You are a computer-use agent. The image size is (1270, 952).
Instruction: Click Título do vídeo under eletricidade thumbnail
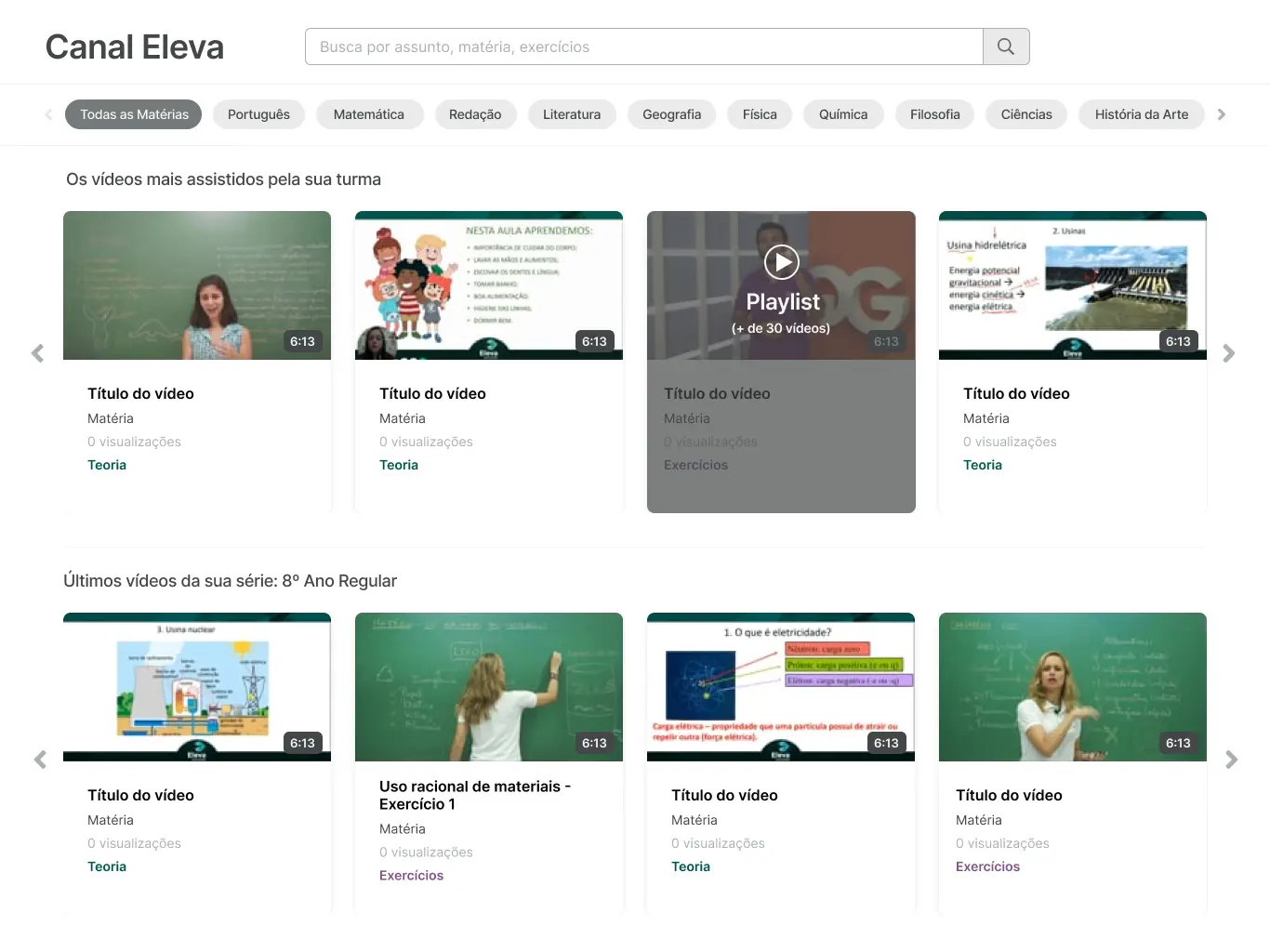point(724,795)
